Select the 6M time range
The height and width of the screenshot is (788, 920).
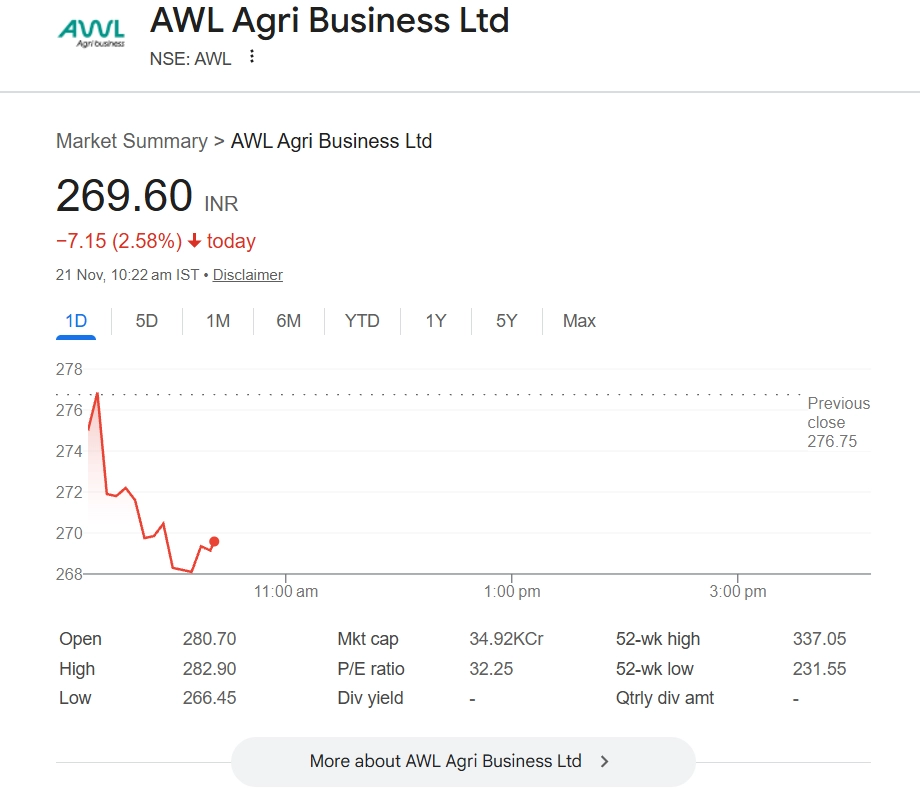289,321
